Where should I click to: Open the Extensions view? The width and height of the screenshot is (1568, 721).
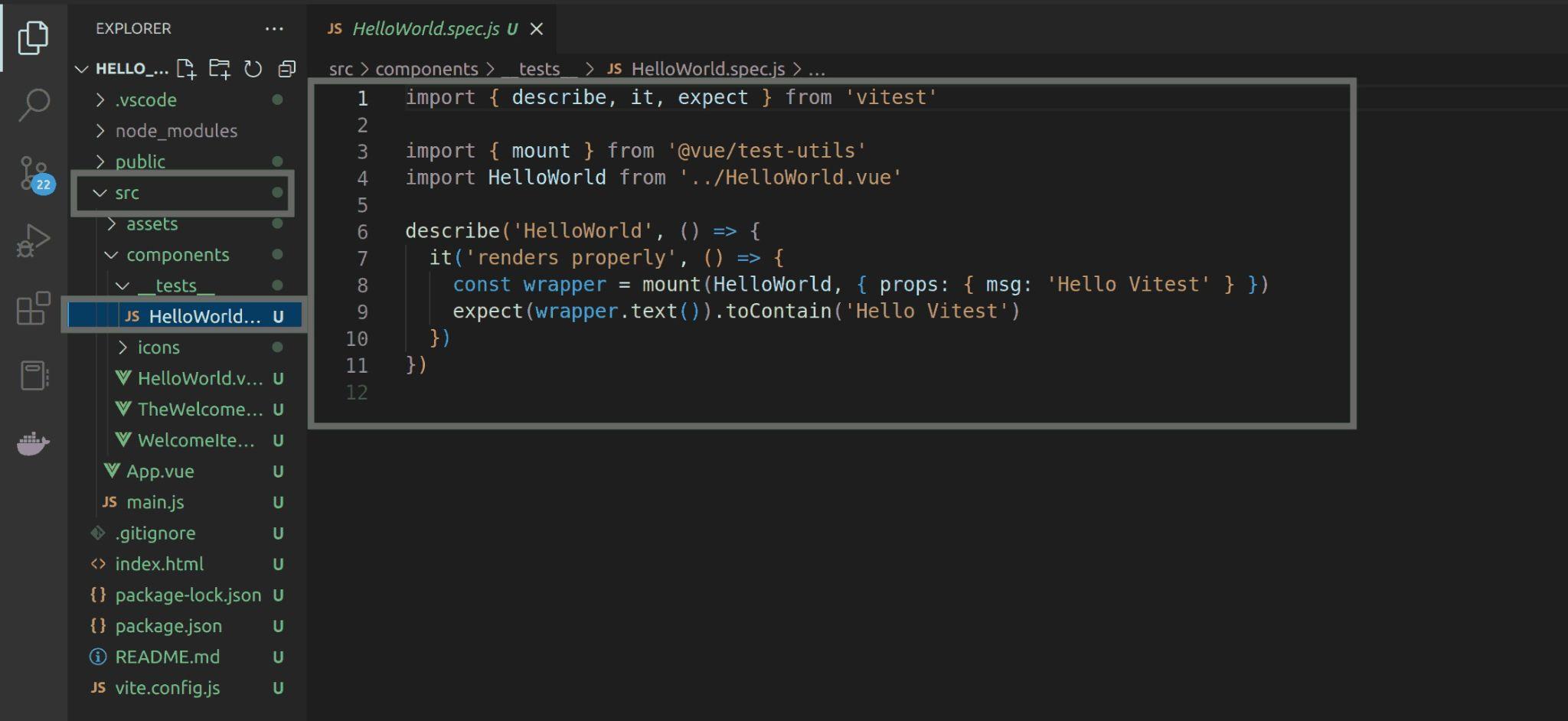[34, 308]
